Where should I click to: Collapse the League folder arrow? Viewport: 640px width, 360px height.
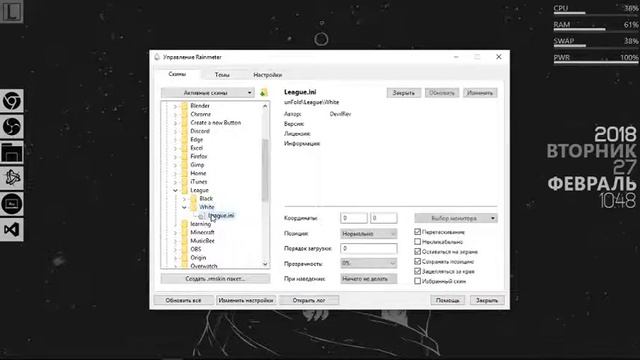click(176, 190)
